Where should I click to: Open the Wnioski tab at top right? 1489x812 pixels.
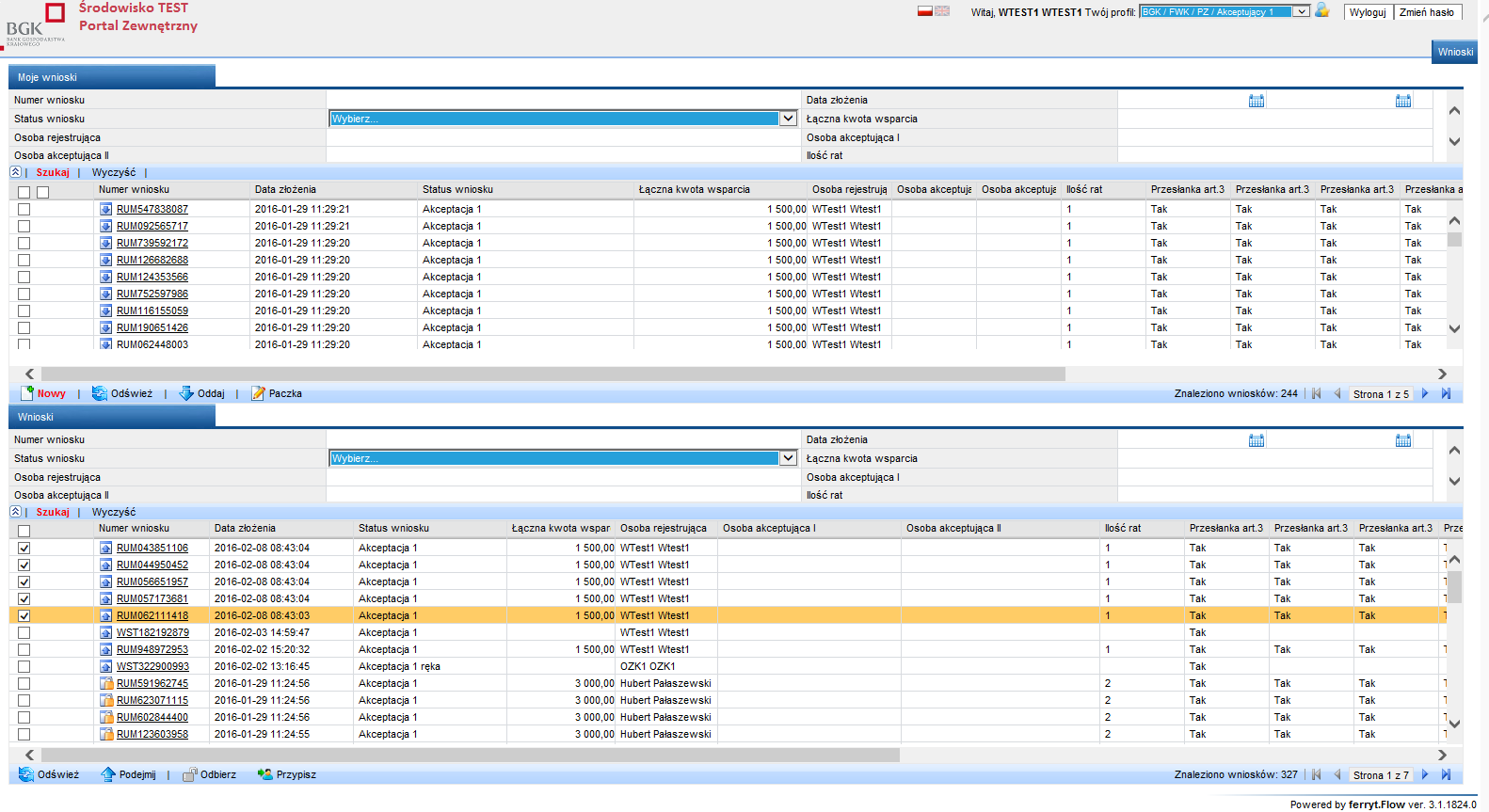[x=1455, y=52]
